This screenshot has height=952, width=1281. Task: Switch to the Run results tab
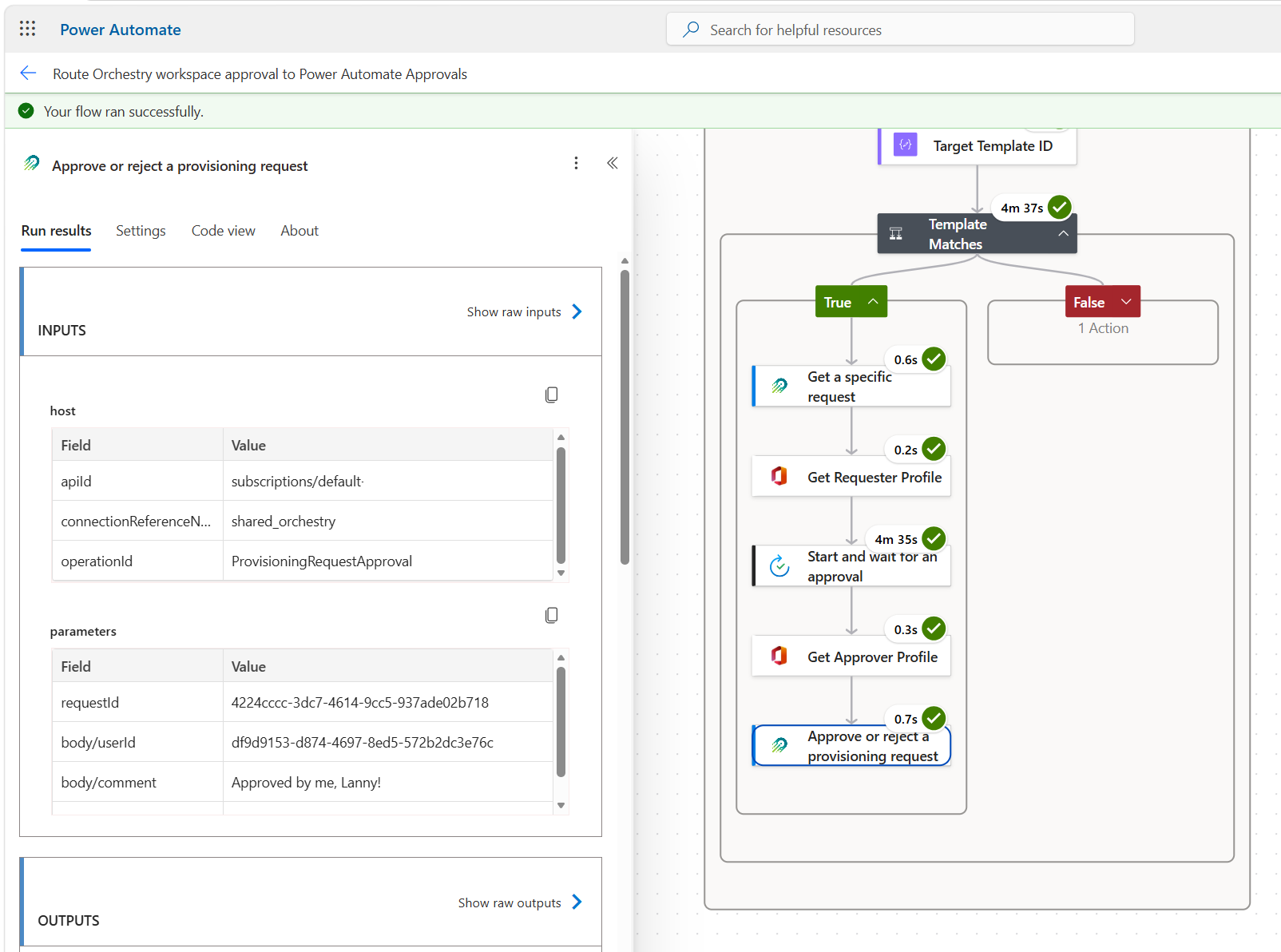click(x=56, y=231)
